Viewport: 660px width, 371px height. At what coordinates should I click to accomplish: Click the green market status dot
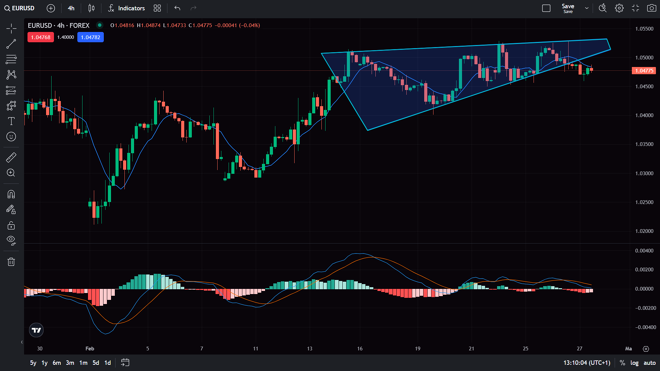(100, 25)
